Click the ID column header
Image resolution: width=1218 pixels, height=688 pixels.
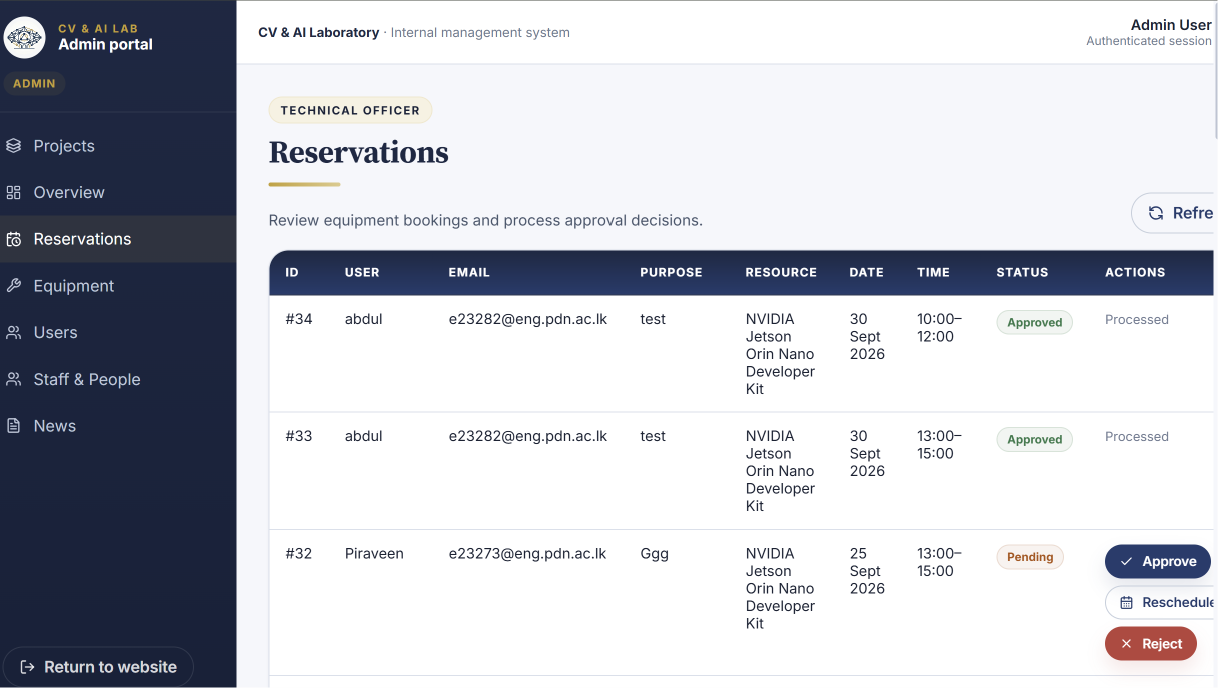point(292,272)
